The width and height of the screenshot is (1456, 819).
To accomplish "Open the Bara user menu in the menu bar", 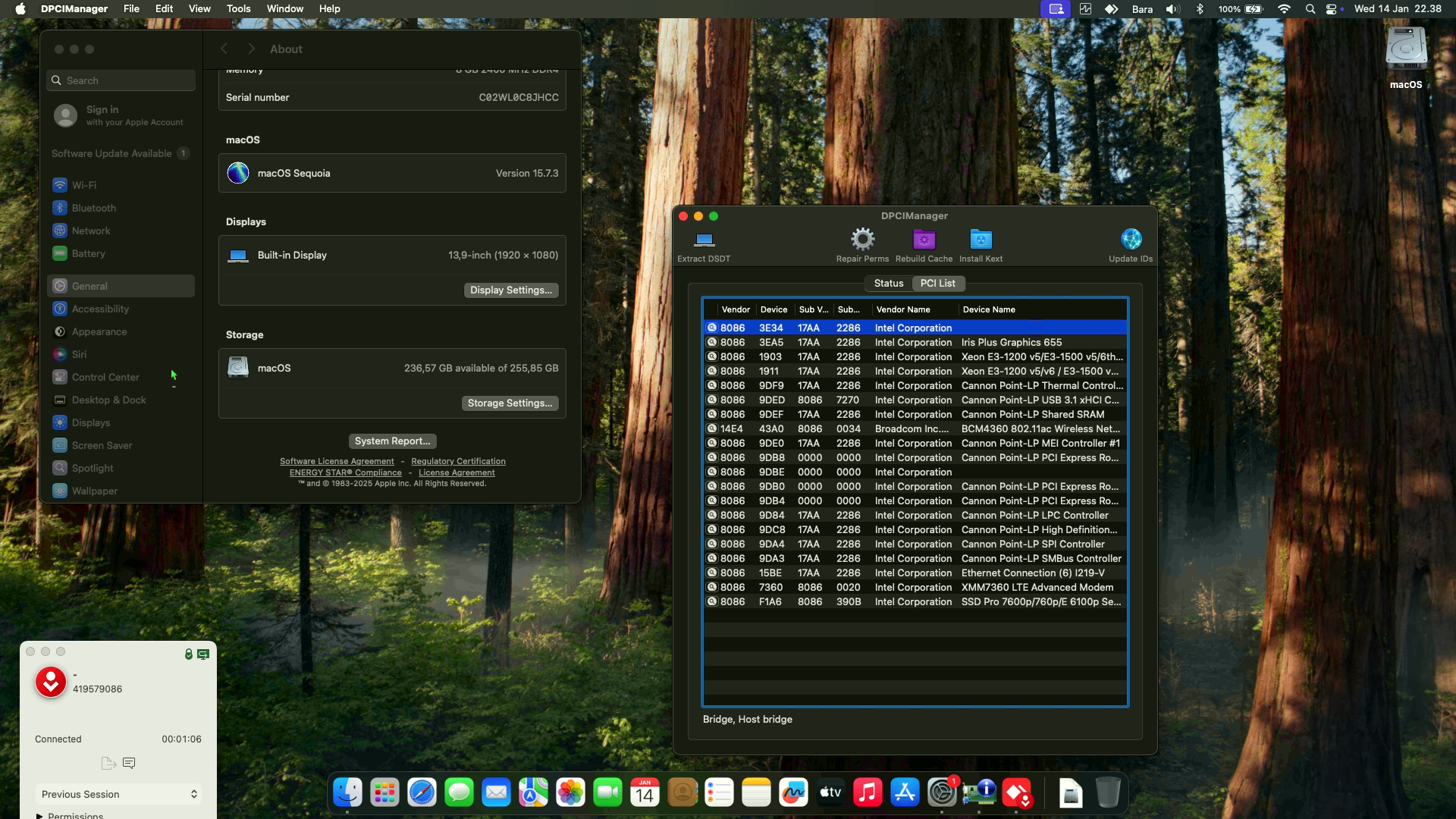I will click(x=1142, y=9).
